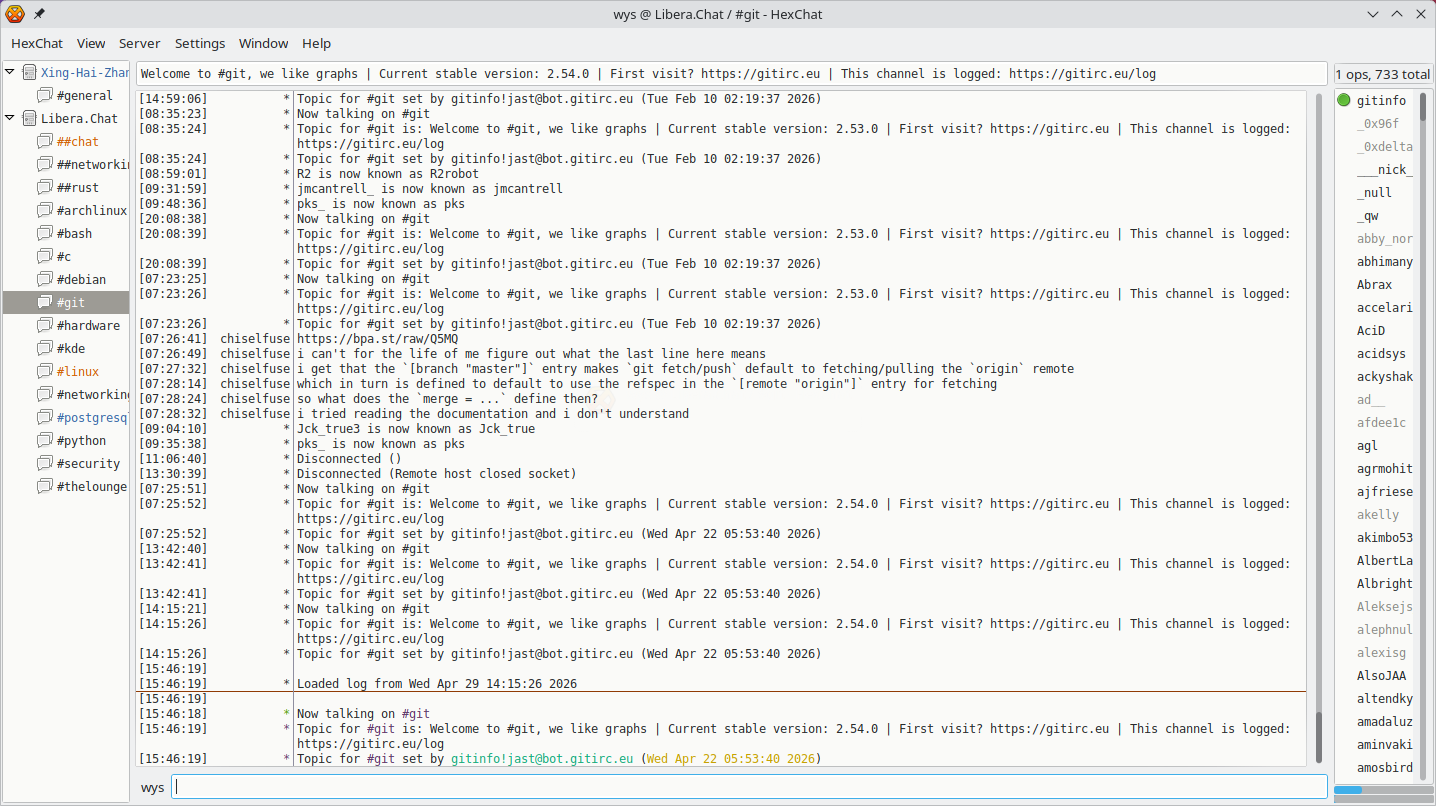Open the Server menu
The height and width of the screenshot is (806, 1436).
click(x=140, y=44)
